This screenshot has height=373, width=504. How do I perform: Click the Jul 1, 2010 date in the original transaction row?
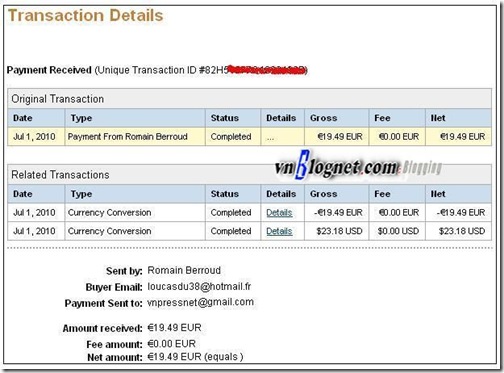click(x=34, y=137)
